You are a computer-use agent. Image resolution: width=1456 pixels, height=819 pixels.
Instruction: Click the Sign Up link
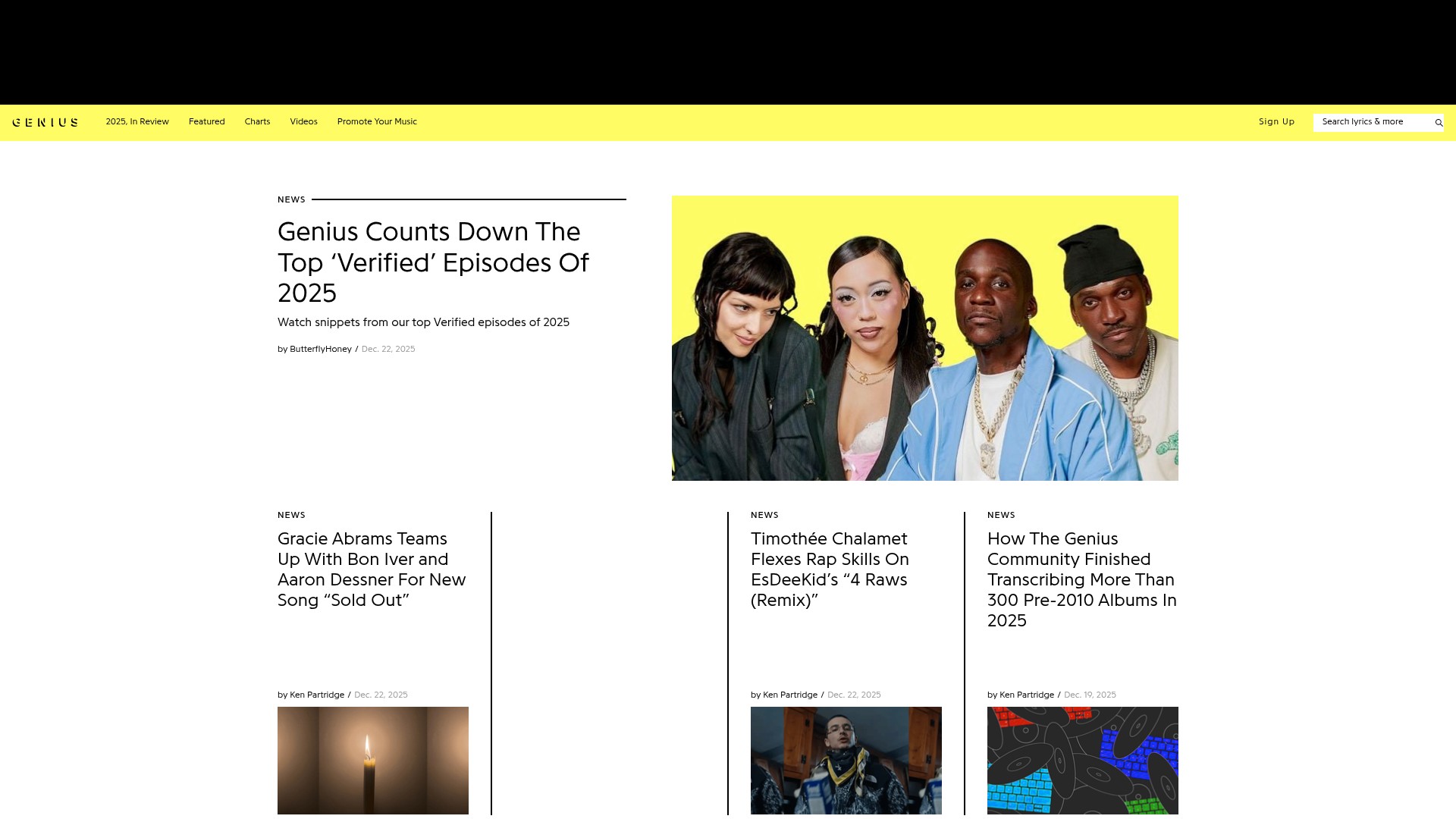click(1277, 122)
